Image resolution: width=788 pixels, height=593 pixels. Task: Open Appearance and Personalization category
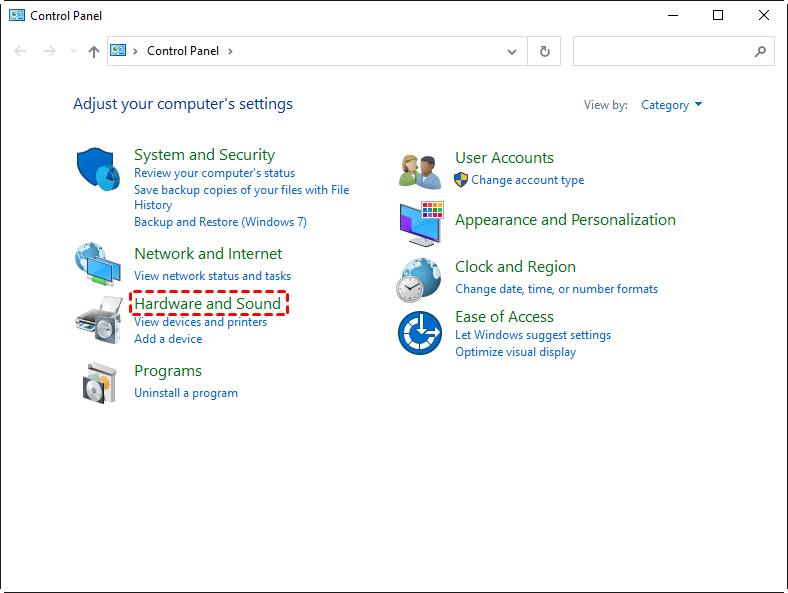[x=565, y=220]
